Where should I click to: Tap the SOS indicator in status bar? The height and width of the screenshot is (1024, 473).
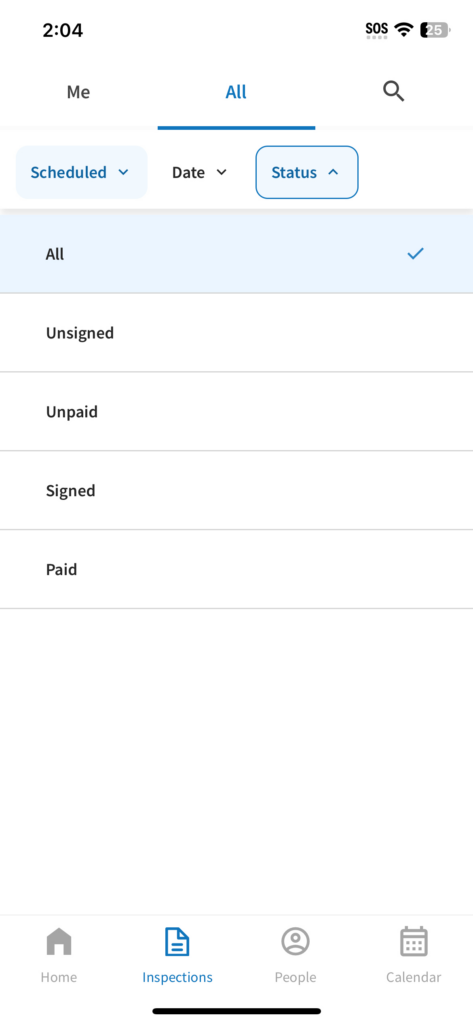tap(376, 30)
